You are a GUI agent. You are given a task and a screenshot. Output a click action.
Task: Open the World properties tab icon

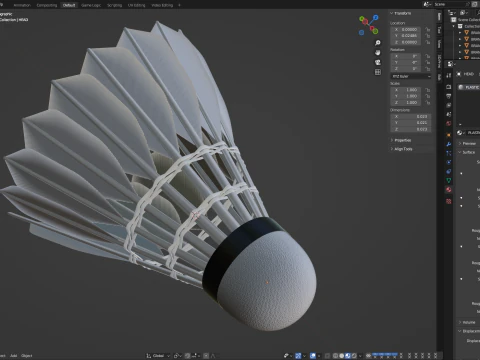point(449,124)
